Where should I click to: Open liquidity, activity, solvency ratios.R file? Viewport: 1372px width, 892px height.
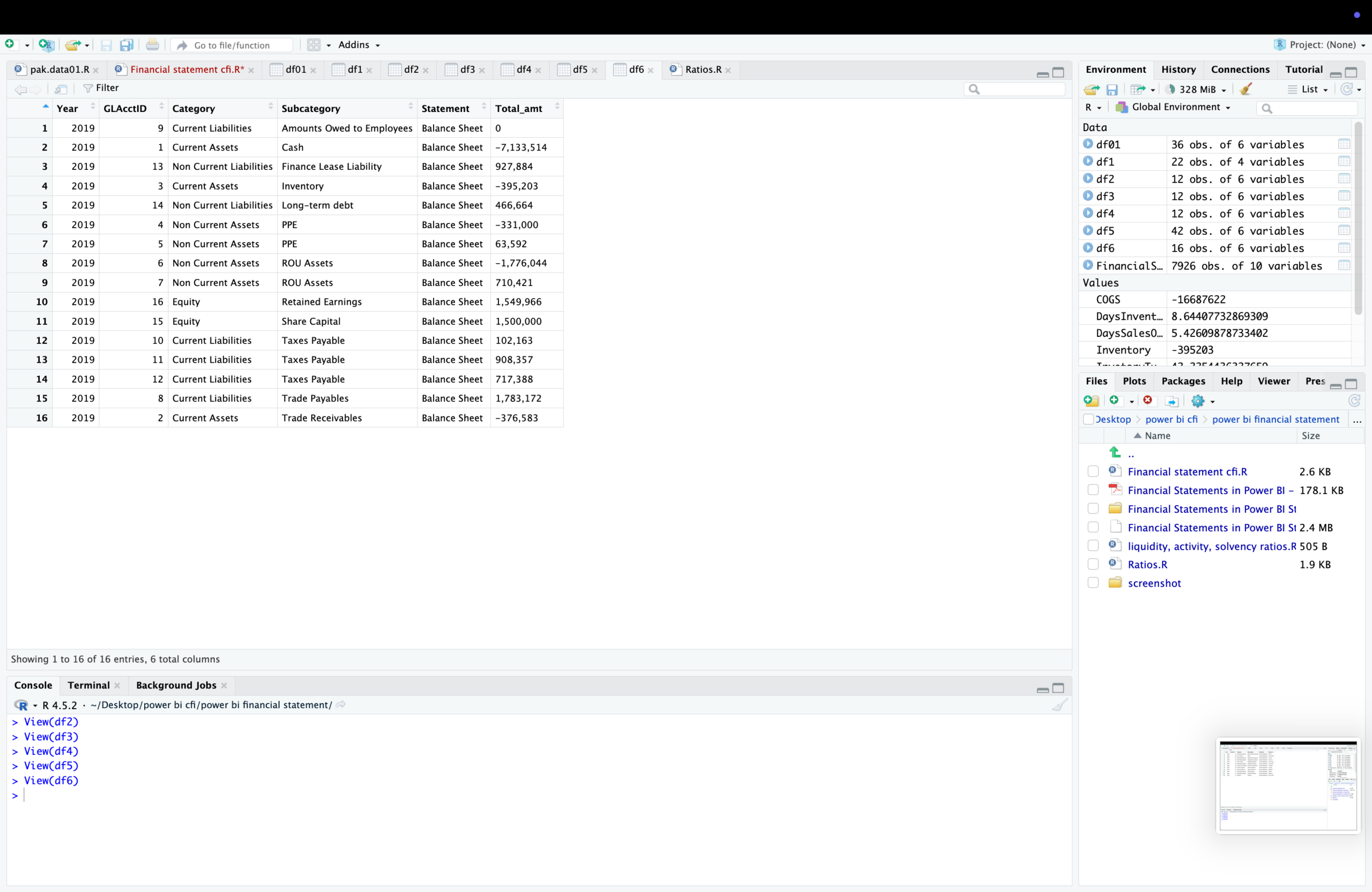tap(1211, 546)
